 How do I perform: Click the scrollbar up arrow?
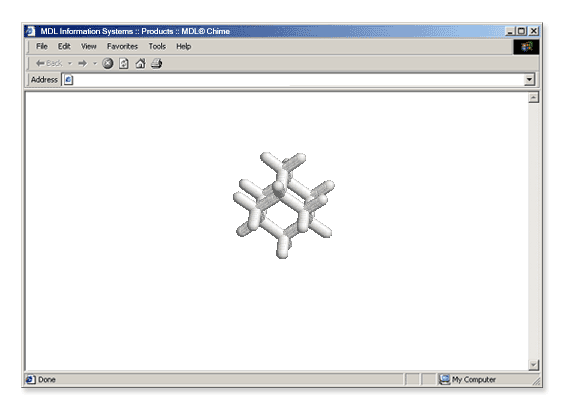[533, 97]
